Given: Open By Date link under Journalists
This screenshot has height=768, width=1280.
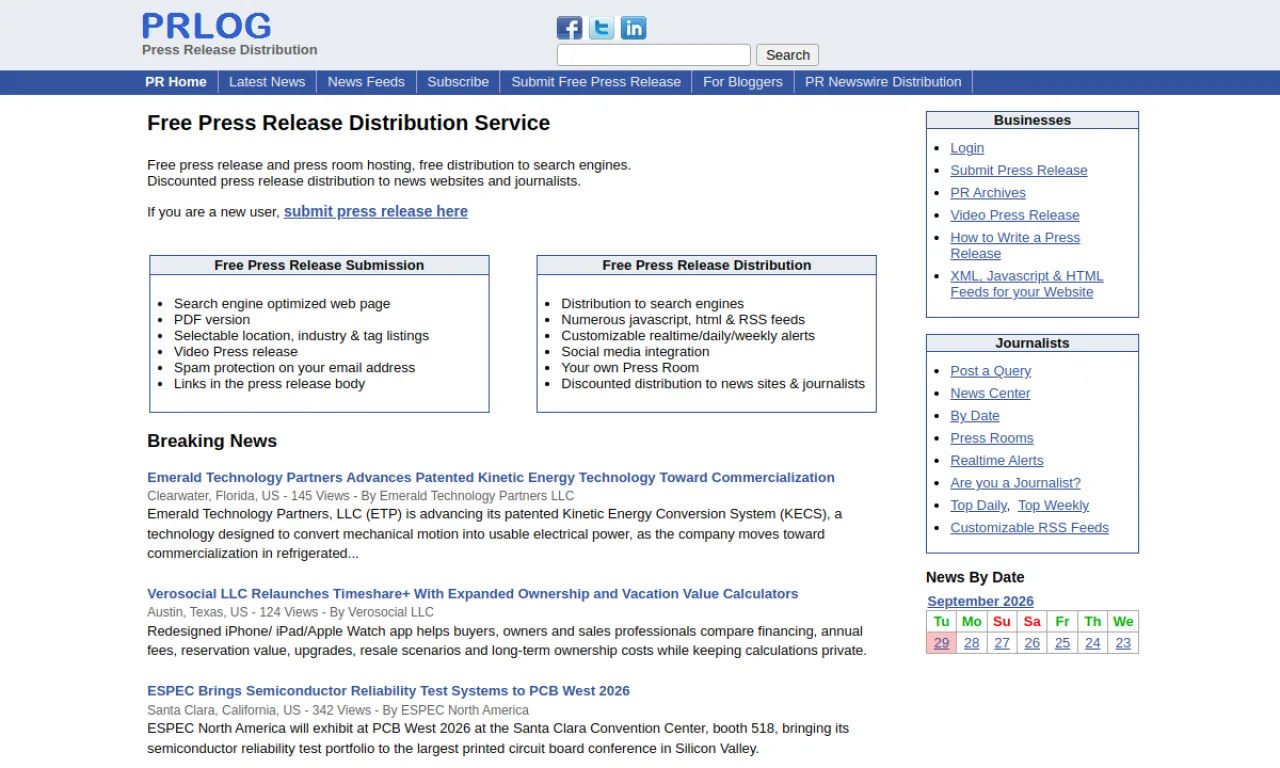Looking at the screenshot, I should click(x=975, y=415).
